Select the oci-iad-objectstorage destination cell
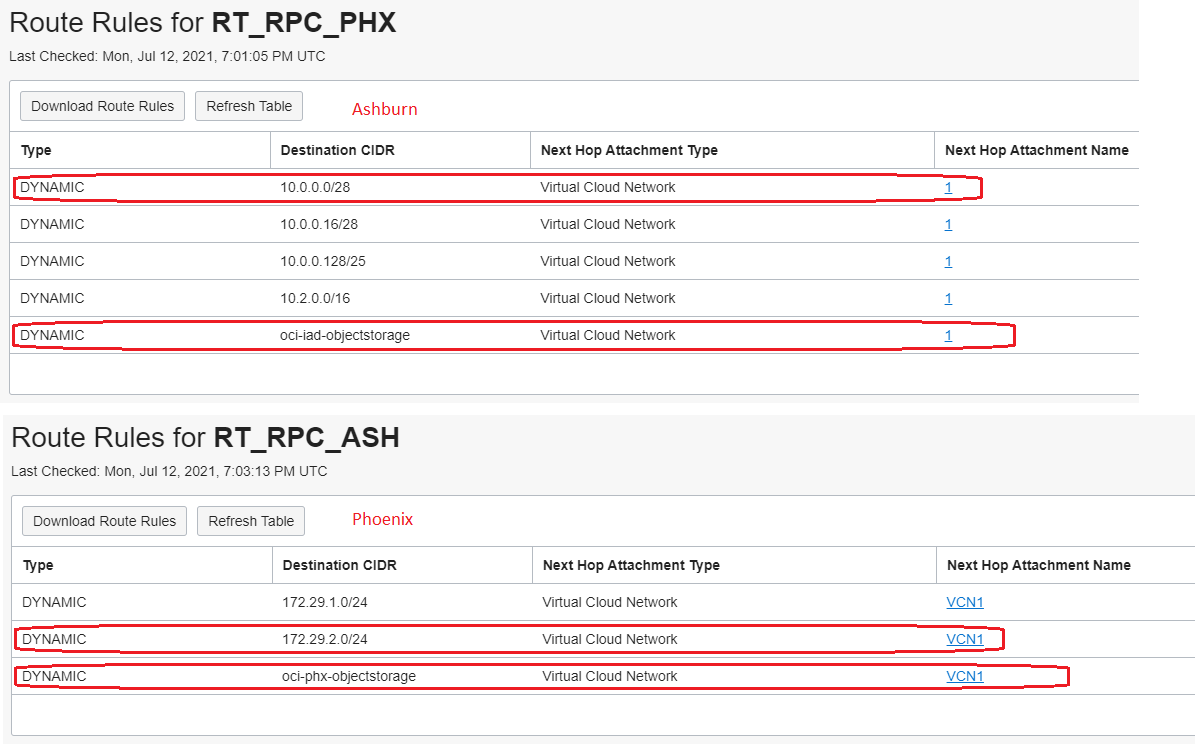This screenshot has width=1195, height=754. pos(345,336)
